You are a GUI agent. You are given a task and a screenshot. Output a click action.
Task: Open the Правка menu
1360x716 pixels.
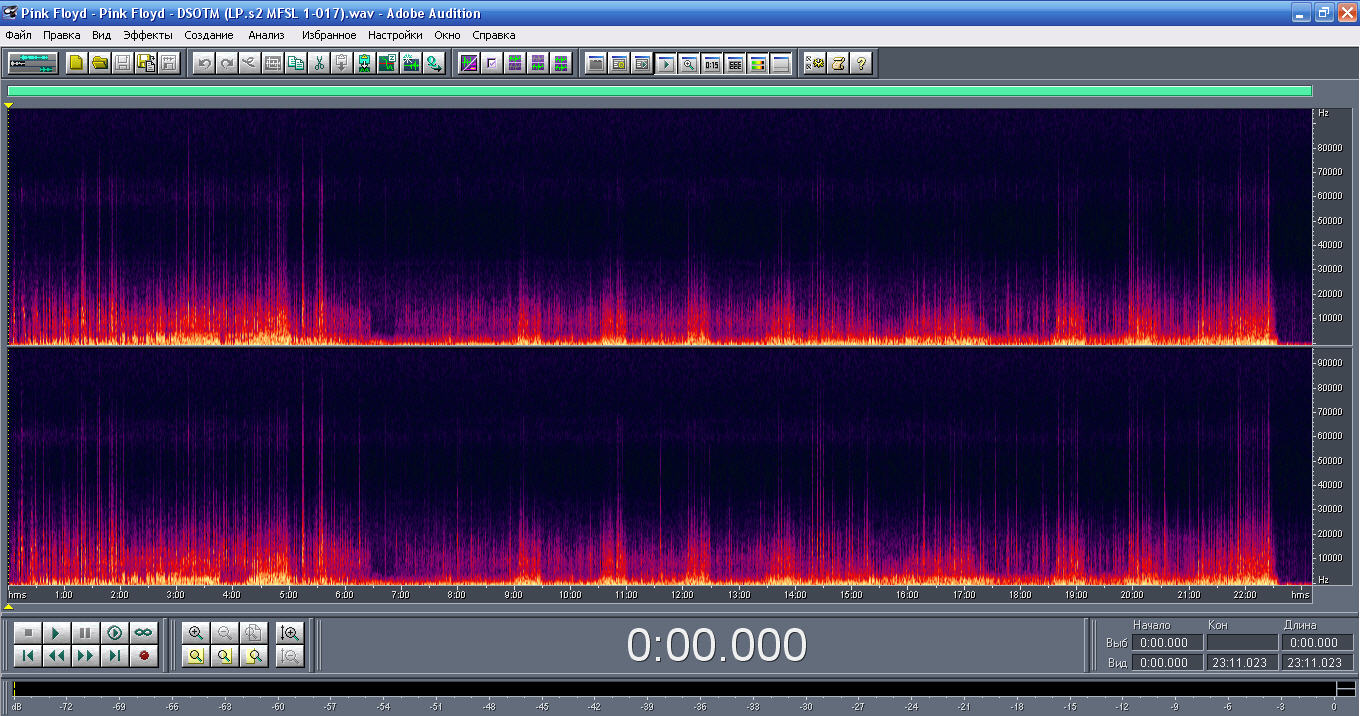click(62, 35)
